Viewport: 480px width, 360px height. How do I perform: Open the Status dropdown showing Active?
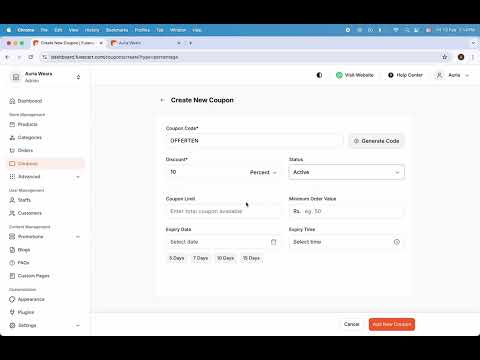(x=346, y=172)
